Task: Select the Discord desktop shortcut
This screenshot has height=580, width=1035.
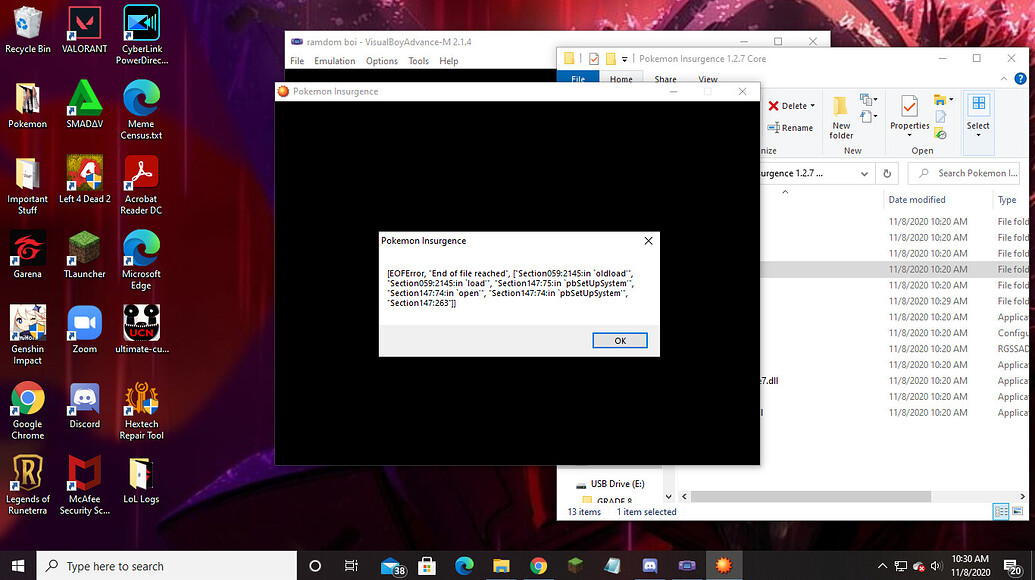Action: (84, 405)
